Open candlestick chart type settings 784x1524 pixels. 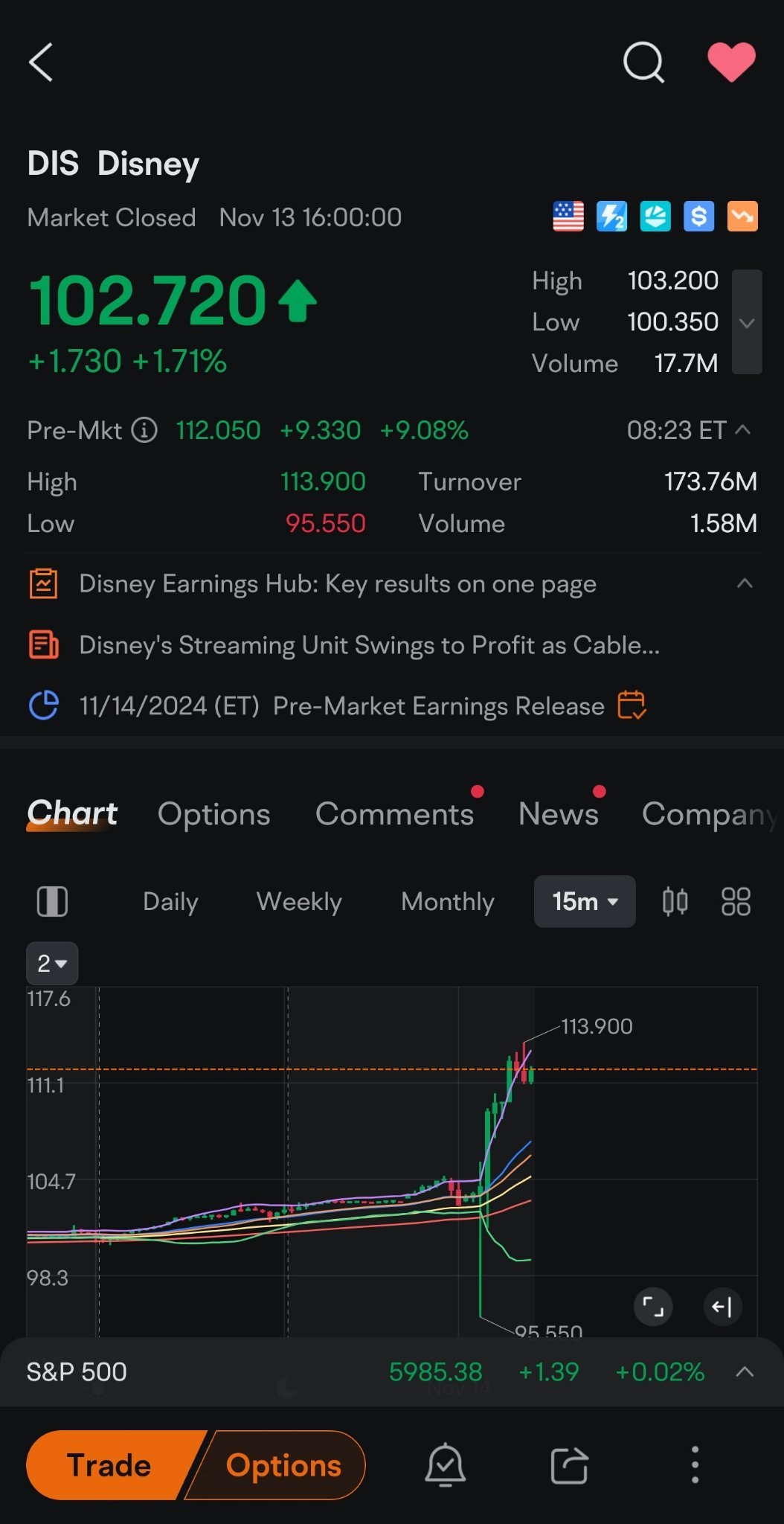(x=675, y=902)
